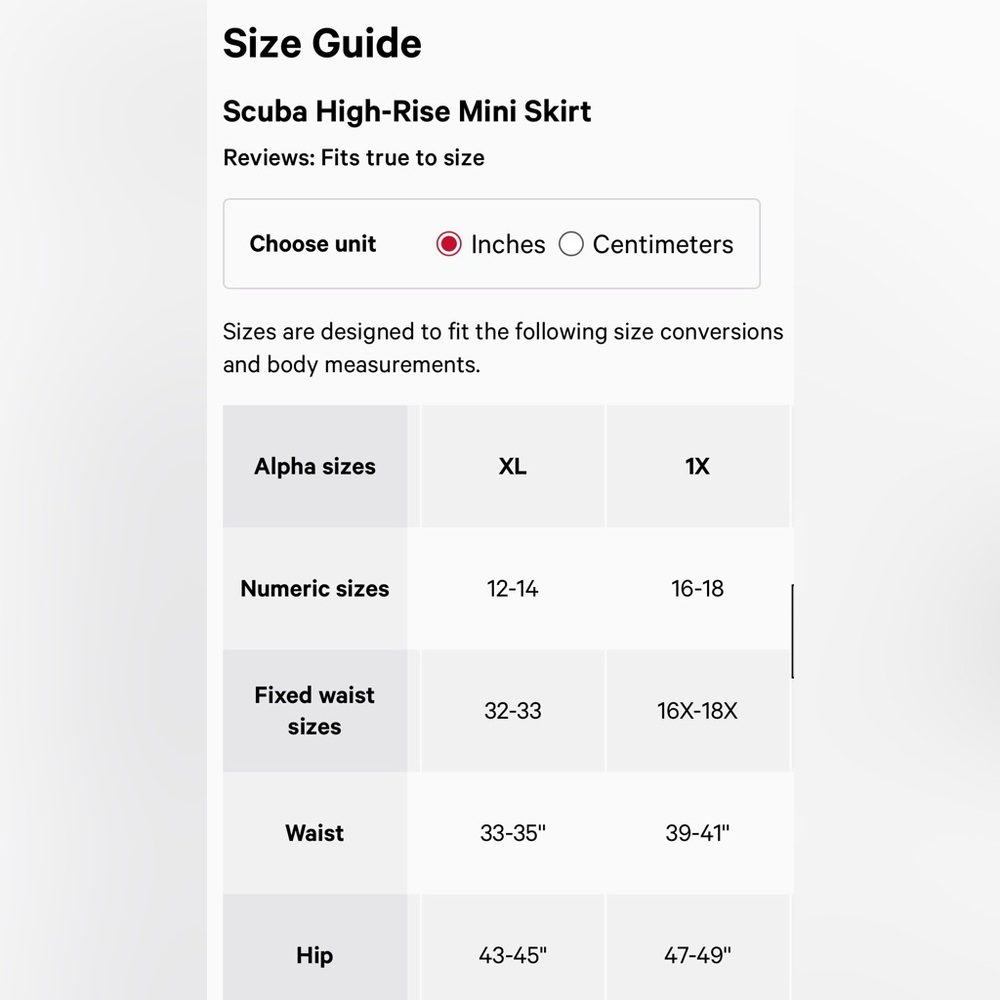Click the vertical scrollbar beside the table

792,631
